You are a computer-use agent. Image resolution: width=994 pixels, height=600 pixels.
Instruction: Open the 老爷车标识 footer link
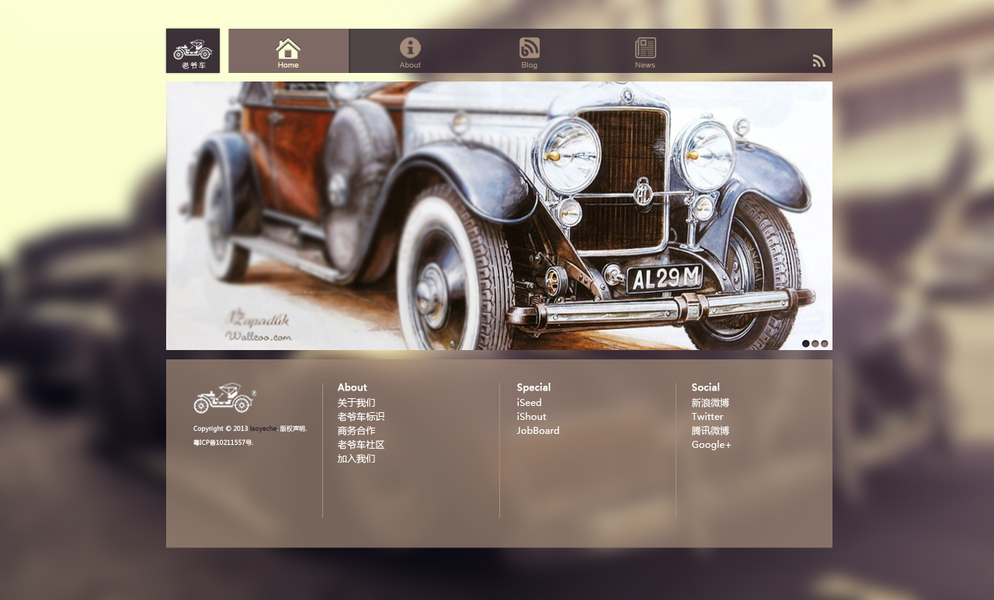coord(361,417)
